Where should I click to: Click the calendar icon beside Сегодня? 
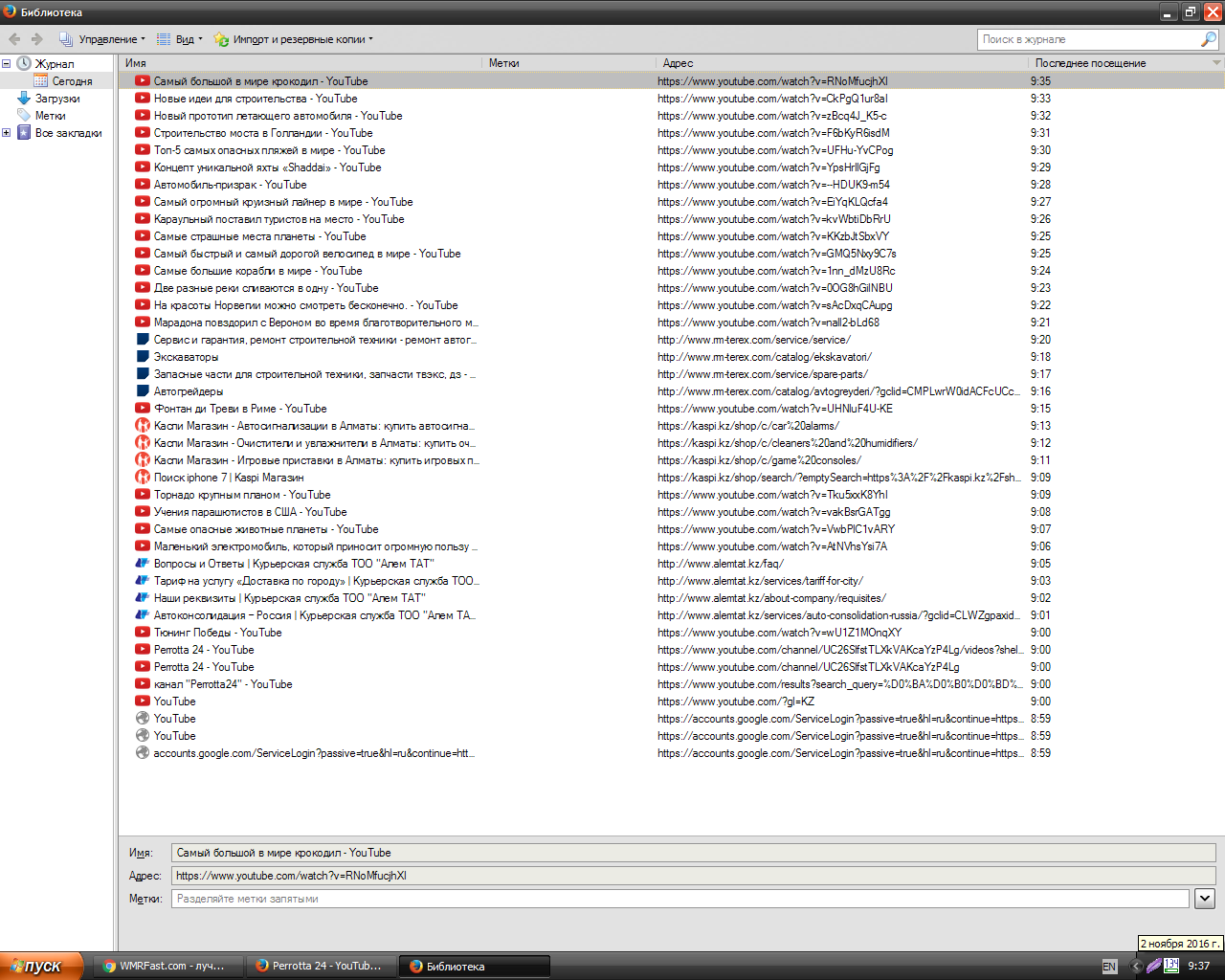pyautogui.click(x=41, y=81)
